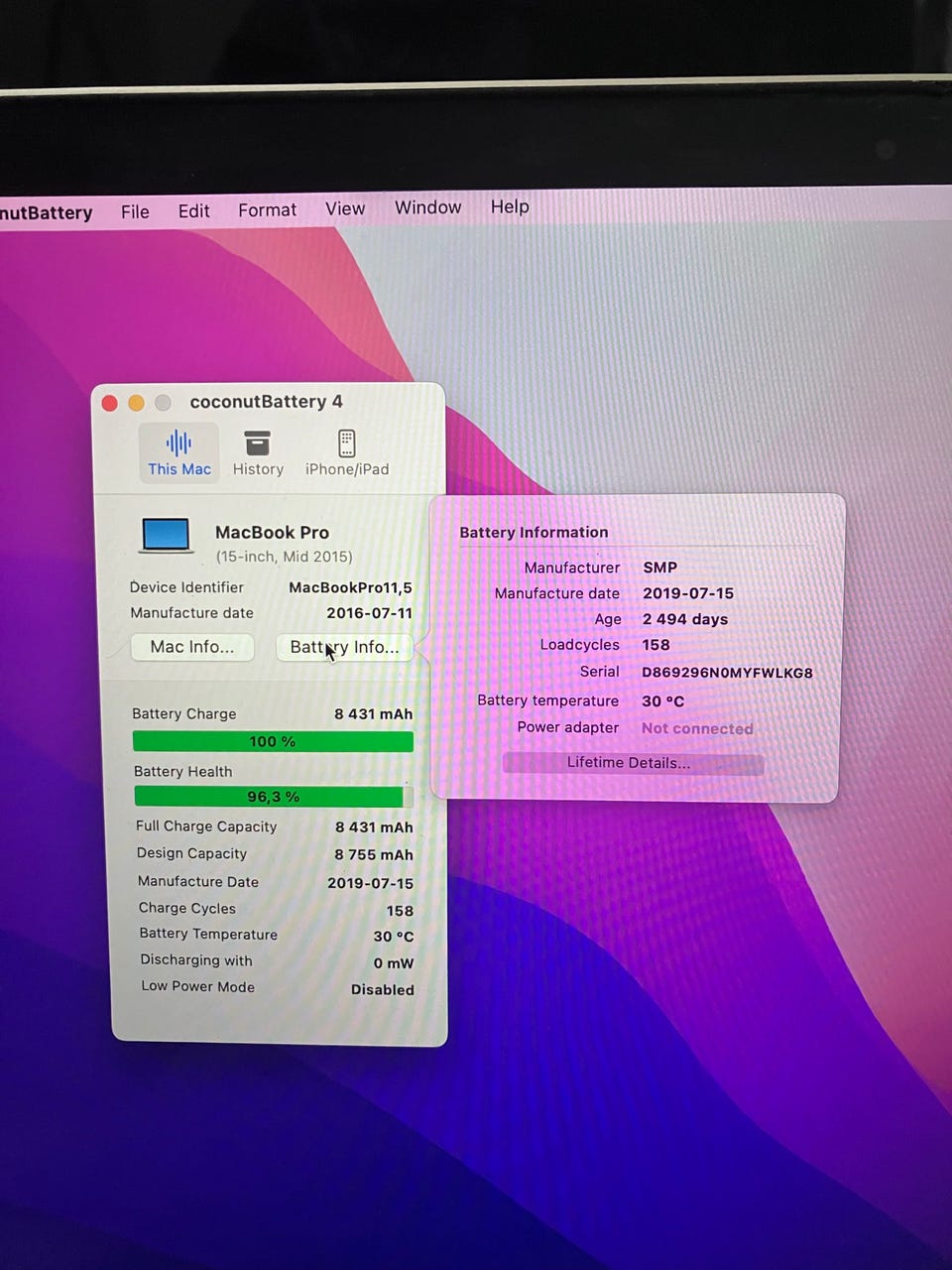The width and height of the screenshot is (952, 1270).
Task: Click the Design Capacity 8 755 mAh value
Action: click(x=374, y=855)
